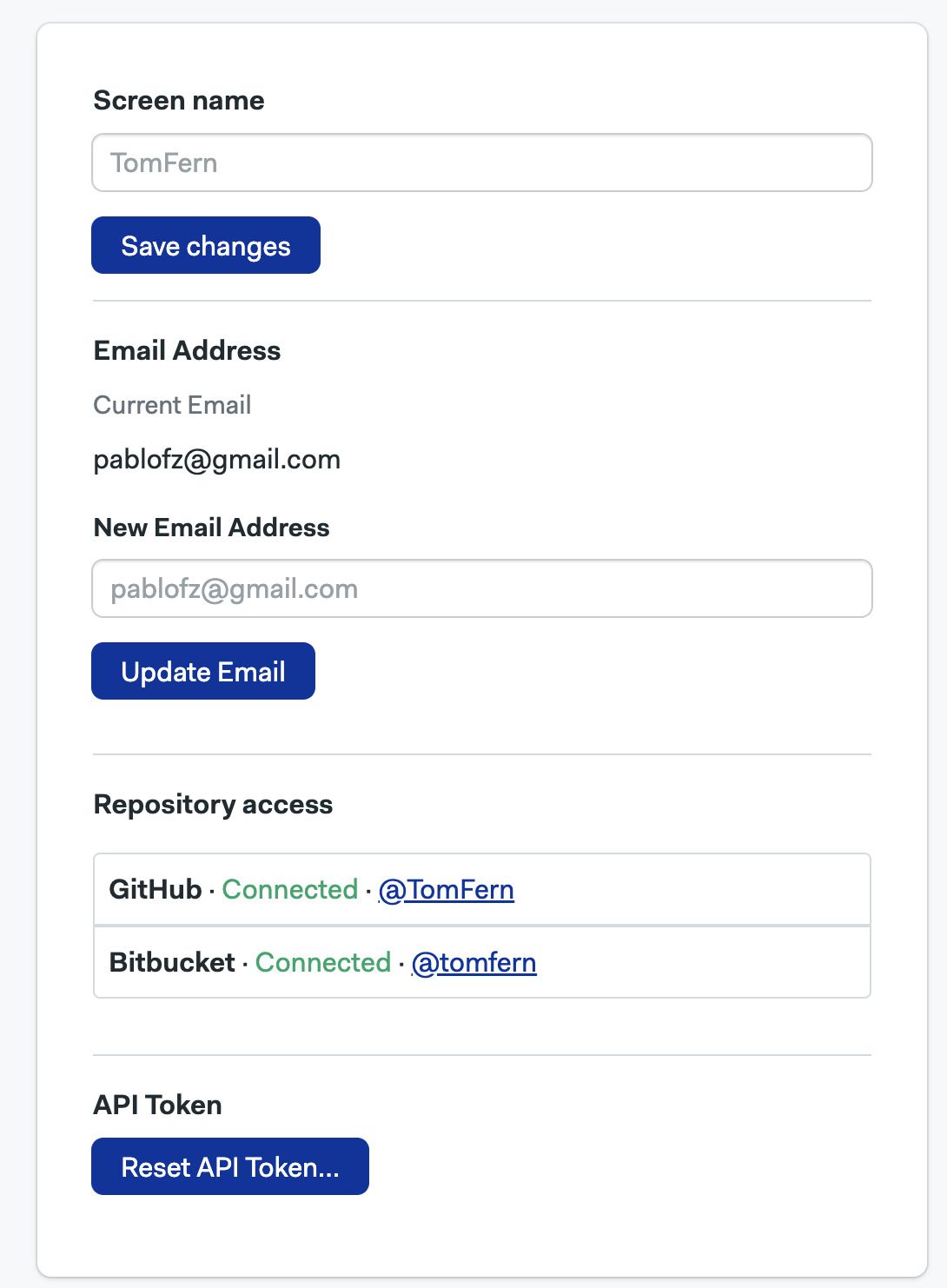Click the Email Address section heading
This screenshot has height=1288, width=947.
pos(187,350)
